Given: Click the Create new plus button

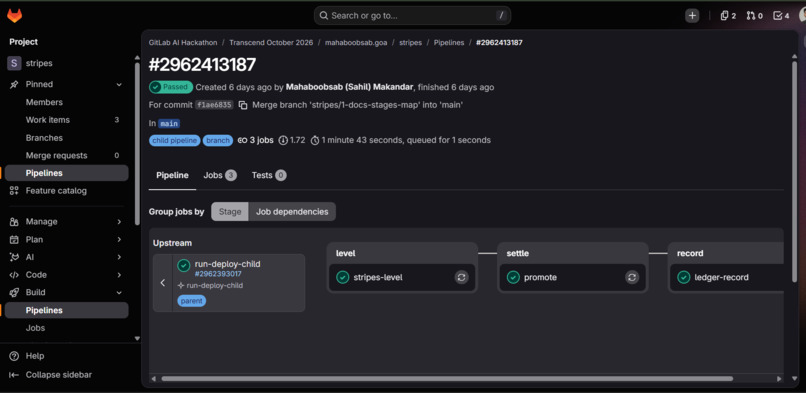Looking at the screenshot, I should point(692,16).
